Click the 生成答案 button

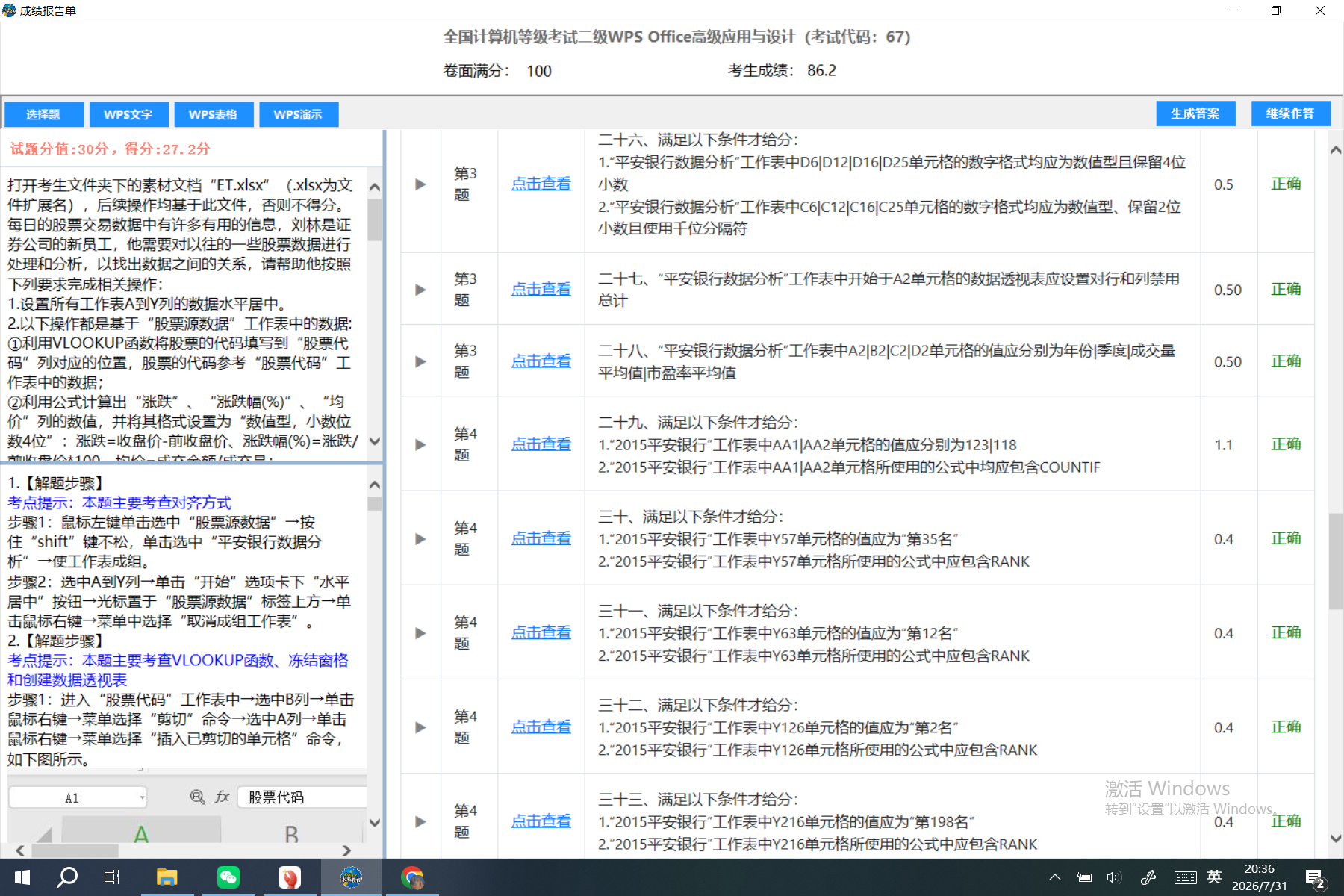click(1195, 113)
